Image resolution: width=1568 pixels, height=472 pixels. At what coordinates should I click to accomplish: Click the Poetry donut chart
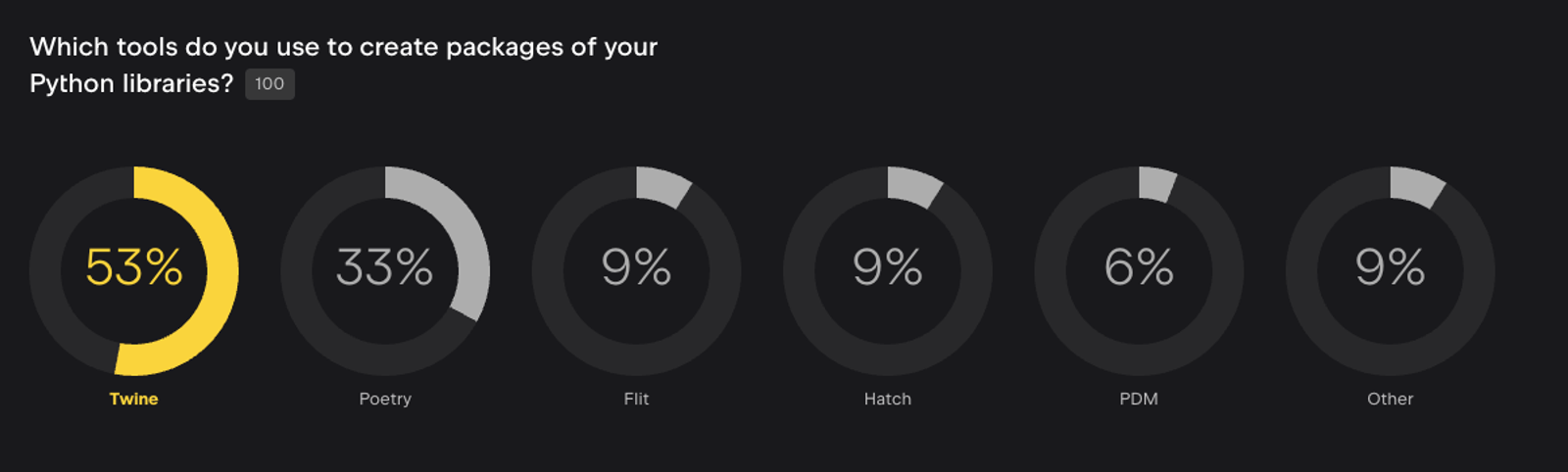[x=385, y=271]
